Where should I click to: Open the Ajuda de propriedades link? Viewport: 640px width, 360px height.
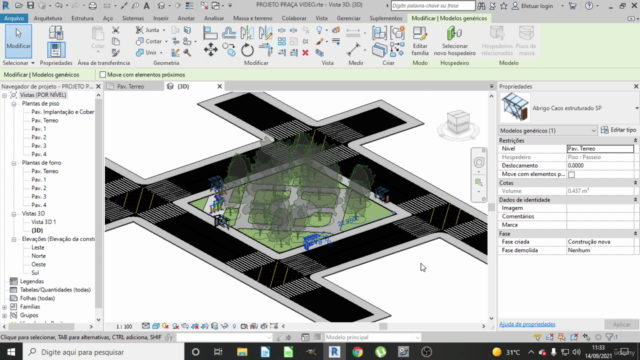[x=527, y=324]
